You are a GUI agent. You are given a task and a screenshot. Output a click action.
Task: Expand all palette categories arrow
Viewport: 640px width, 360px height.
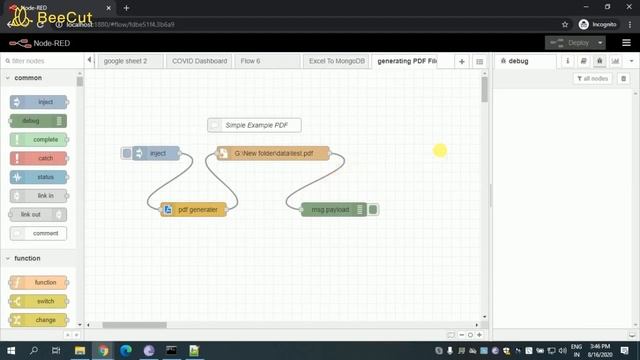point(76,335)
